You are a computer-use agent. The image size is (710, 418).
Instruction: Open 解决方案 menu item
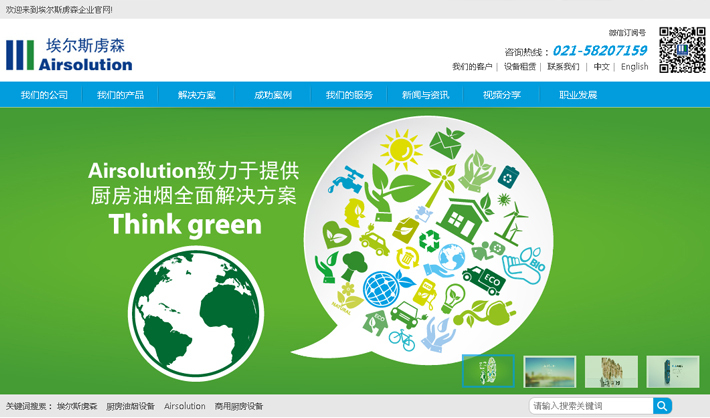coord(197,95)
